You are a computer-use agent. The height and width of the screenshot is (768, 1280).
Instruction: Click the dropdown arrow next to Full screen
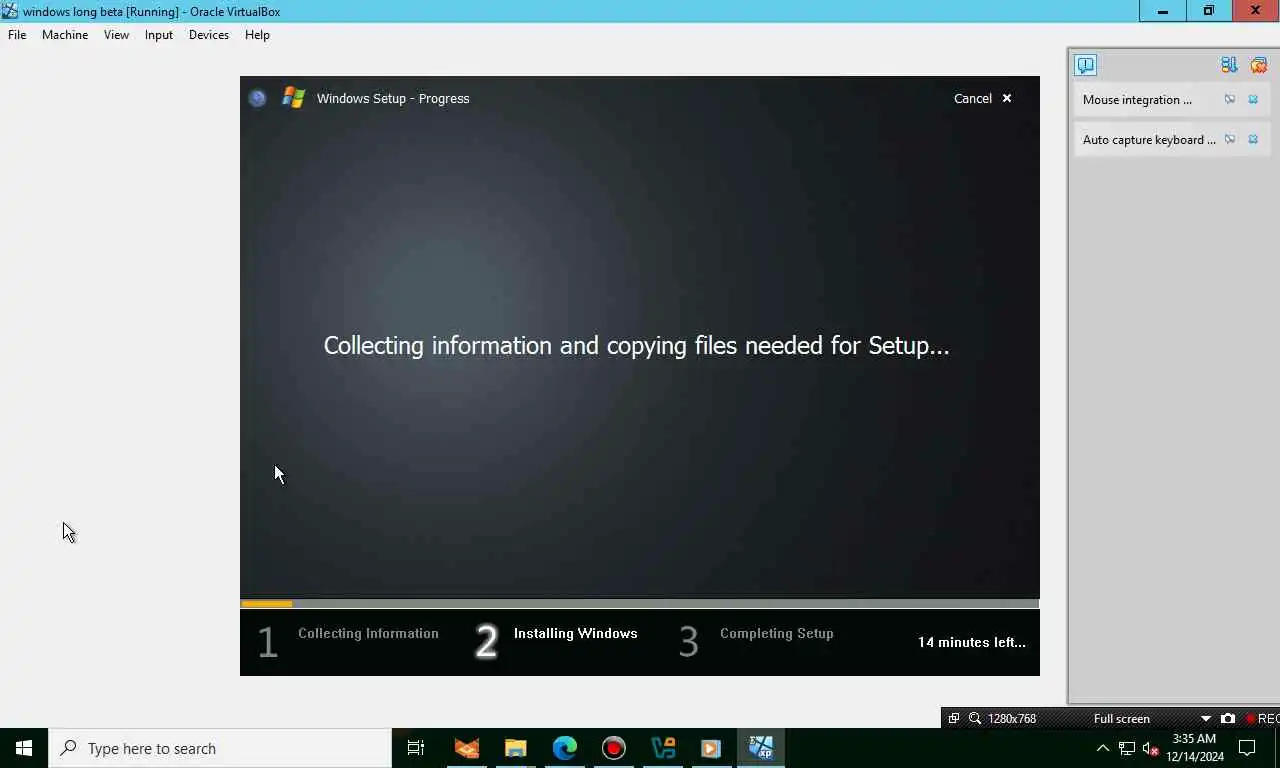coord(1205,719)
